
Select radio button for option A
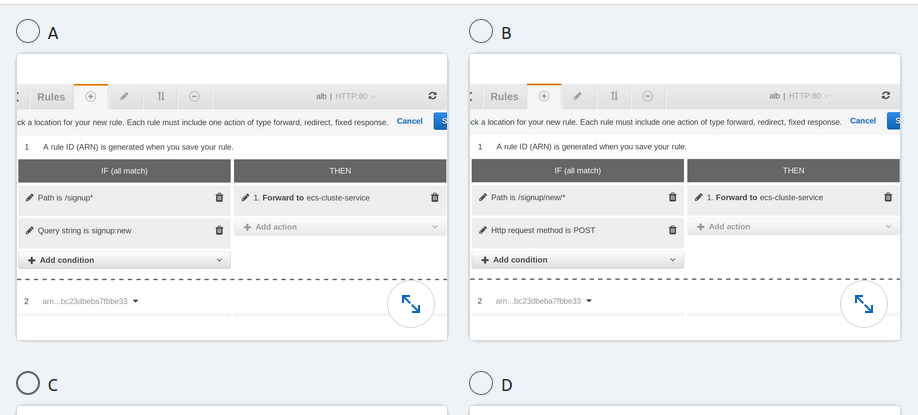pyautogui.click(x=28, y=32)
